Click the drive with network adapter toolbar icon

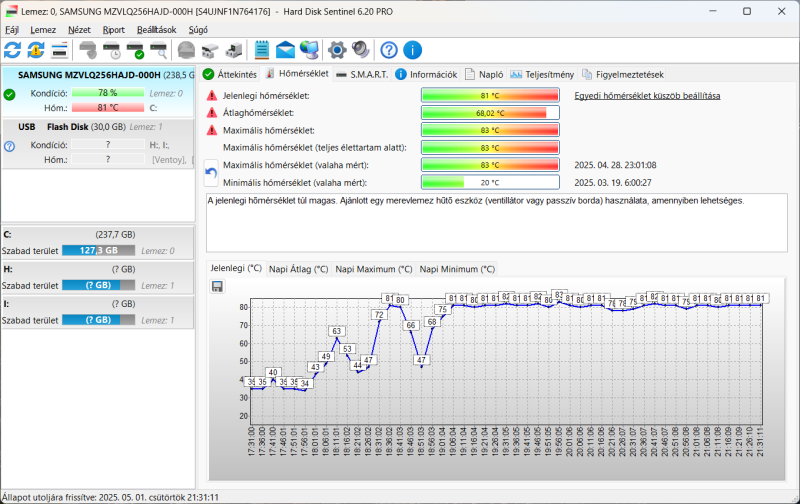[x=233, y=50]
